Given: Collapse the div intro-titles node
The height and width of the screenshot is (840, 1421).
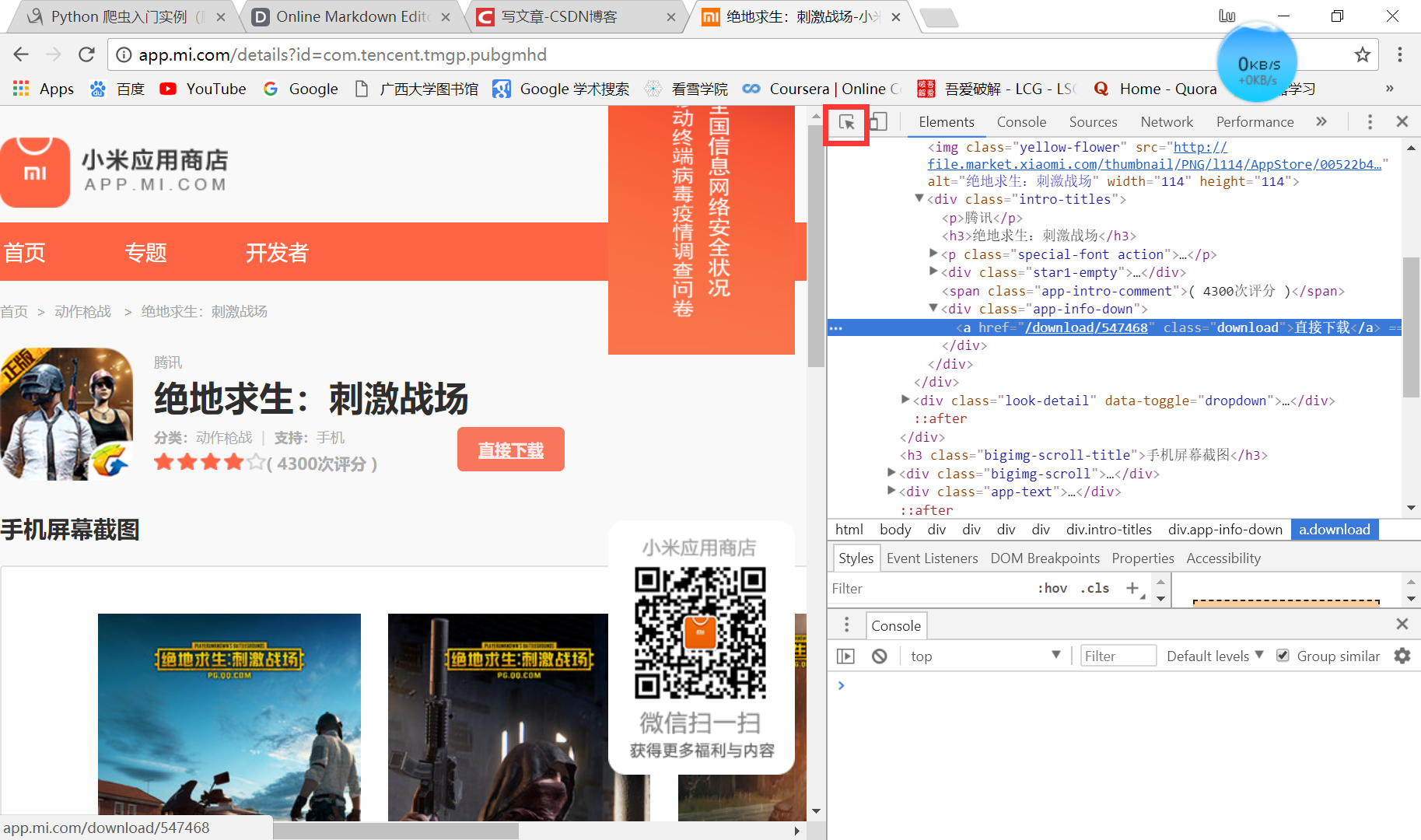Looking at the screenshot, I should click(919, 199).
